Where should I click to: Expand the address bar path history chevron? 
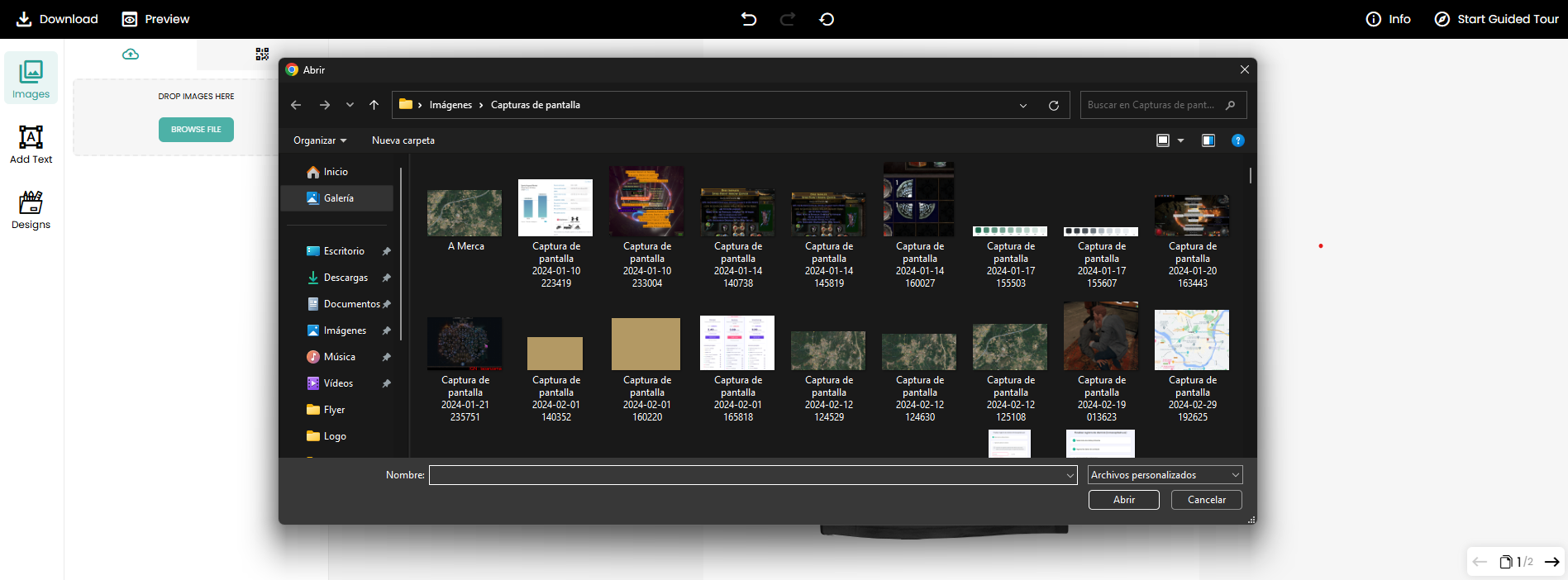pos(1023,106)
